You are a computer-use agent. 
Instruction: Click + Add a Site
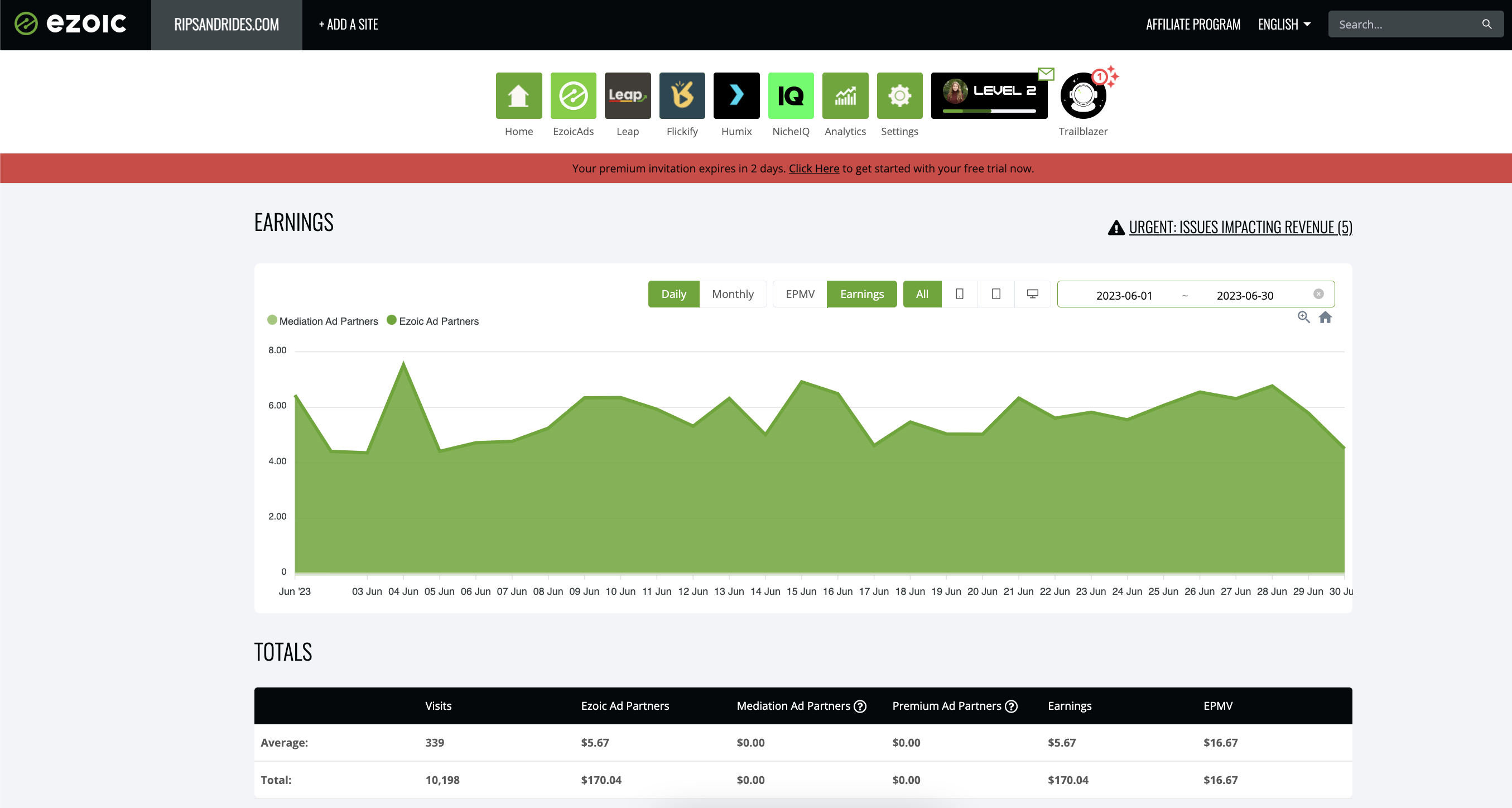349,25
